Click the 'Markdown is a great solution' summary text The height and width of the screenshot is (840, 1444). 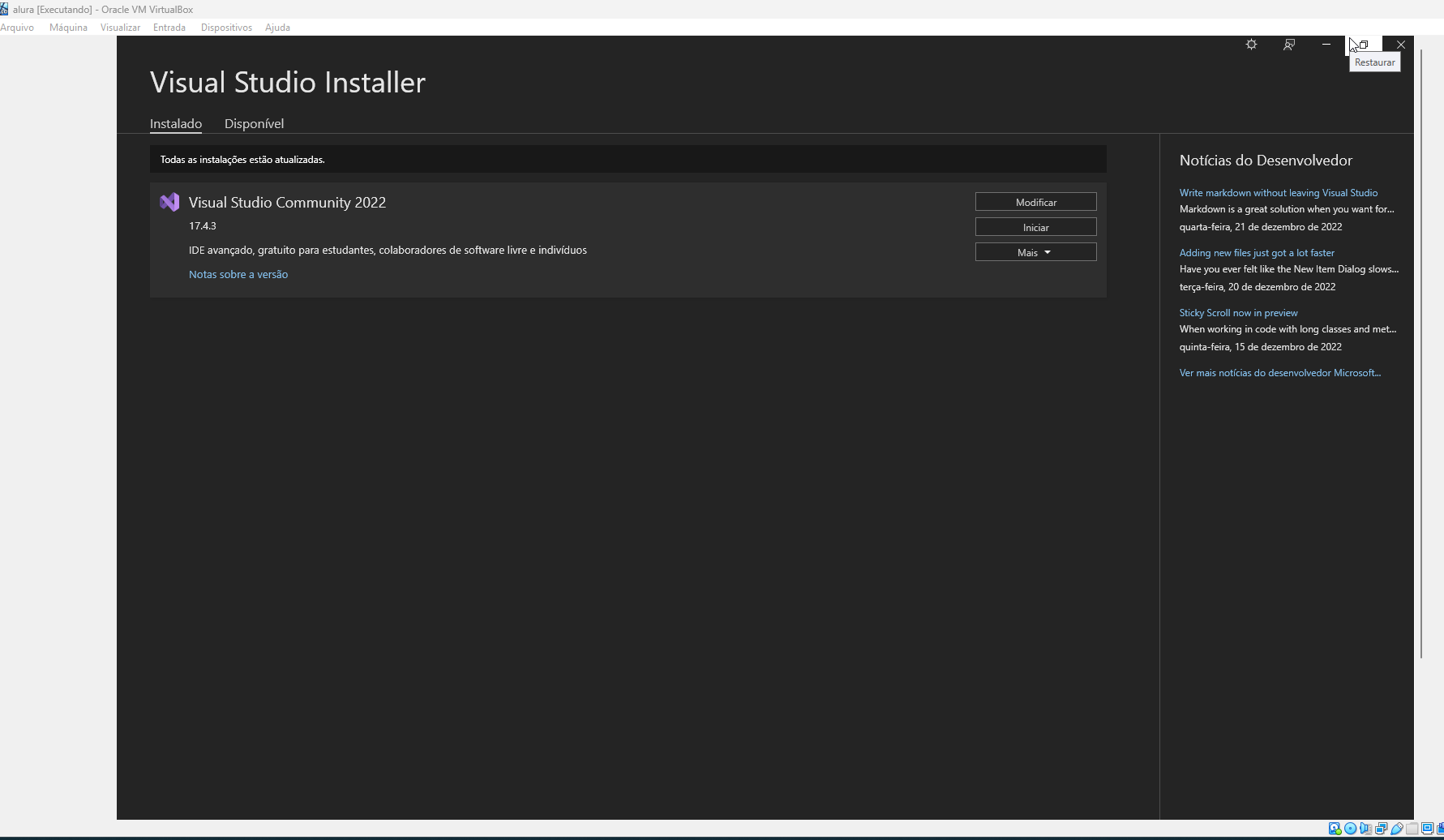pos(1287,209)
